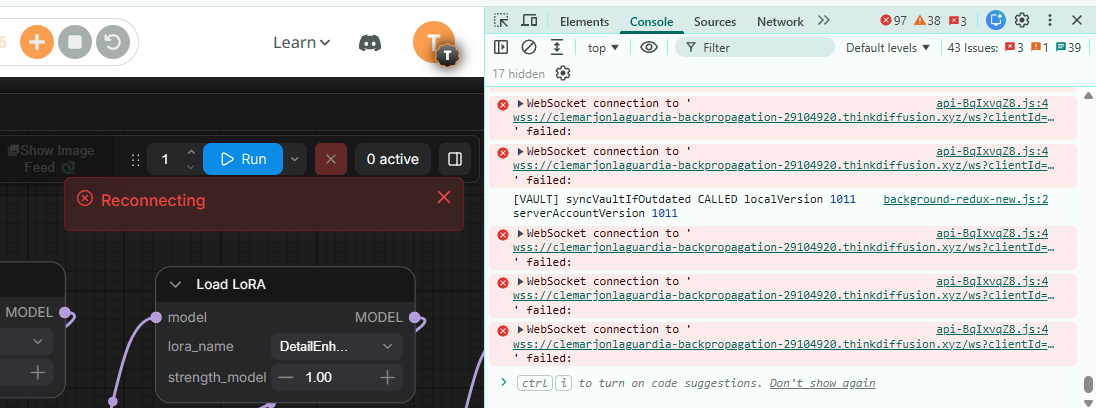This screenshot has height=408, width=1096.
Task: Toggle the side panel layout icon
Action: [x=455, y=159]
